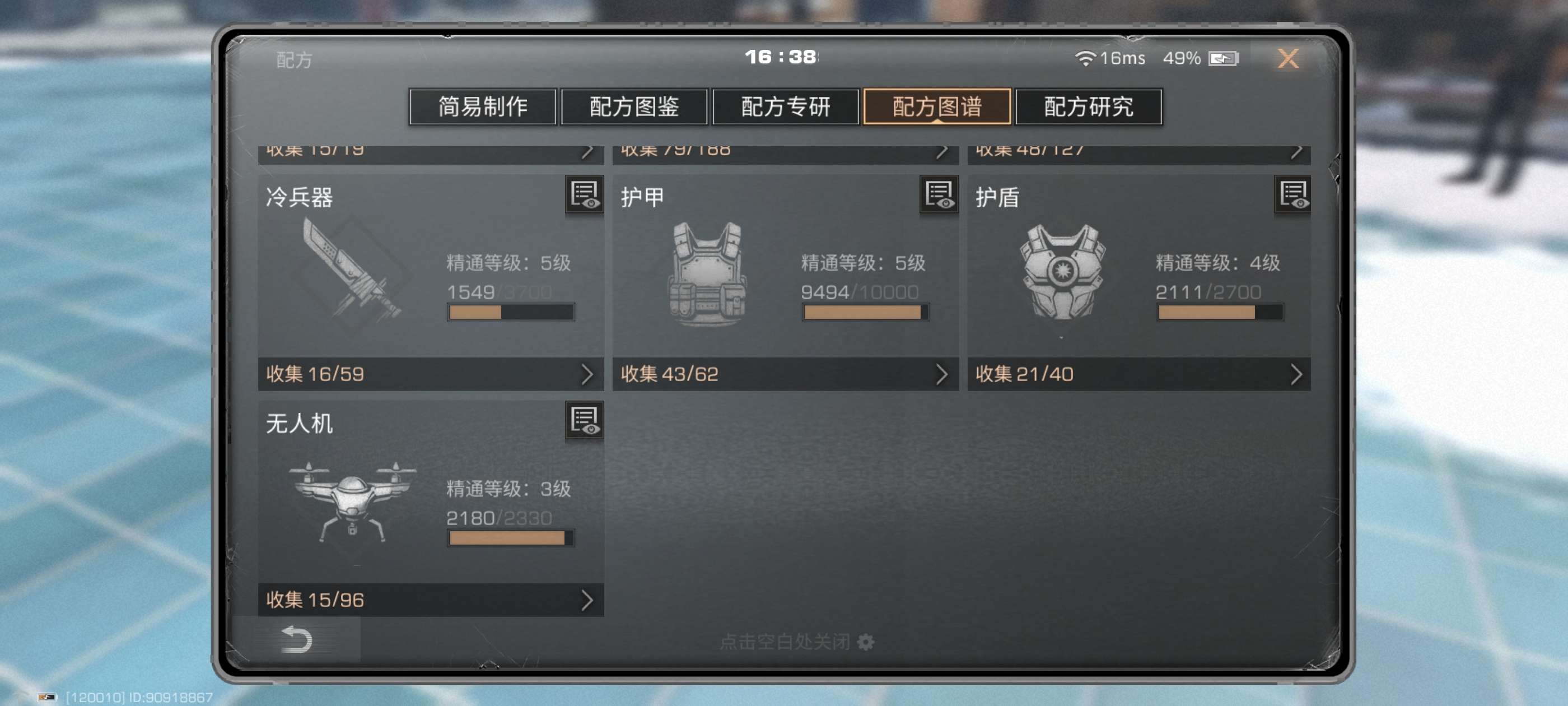1568x706 pixels.
Task: Click the settings gear beside 点击空白处关闭
Action: coord(866,642)
